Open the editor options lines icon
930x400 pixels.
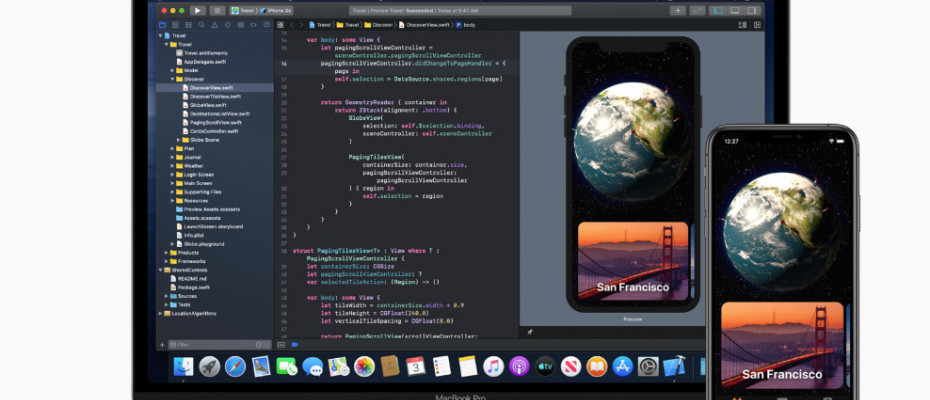(x=742, y=25)
